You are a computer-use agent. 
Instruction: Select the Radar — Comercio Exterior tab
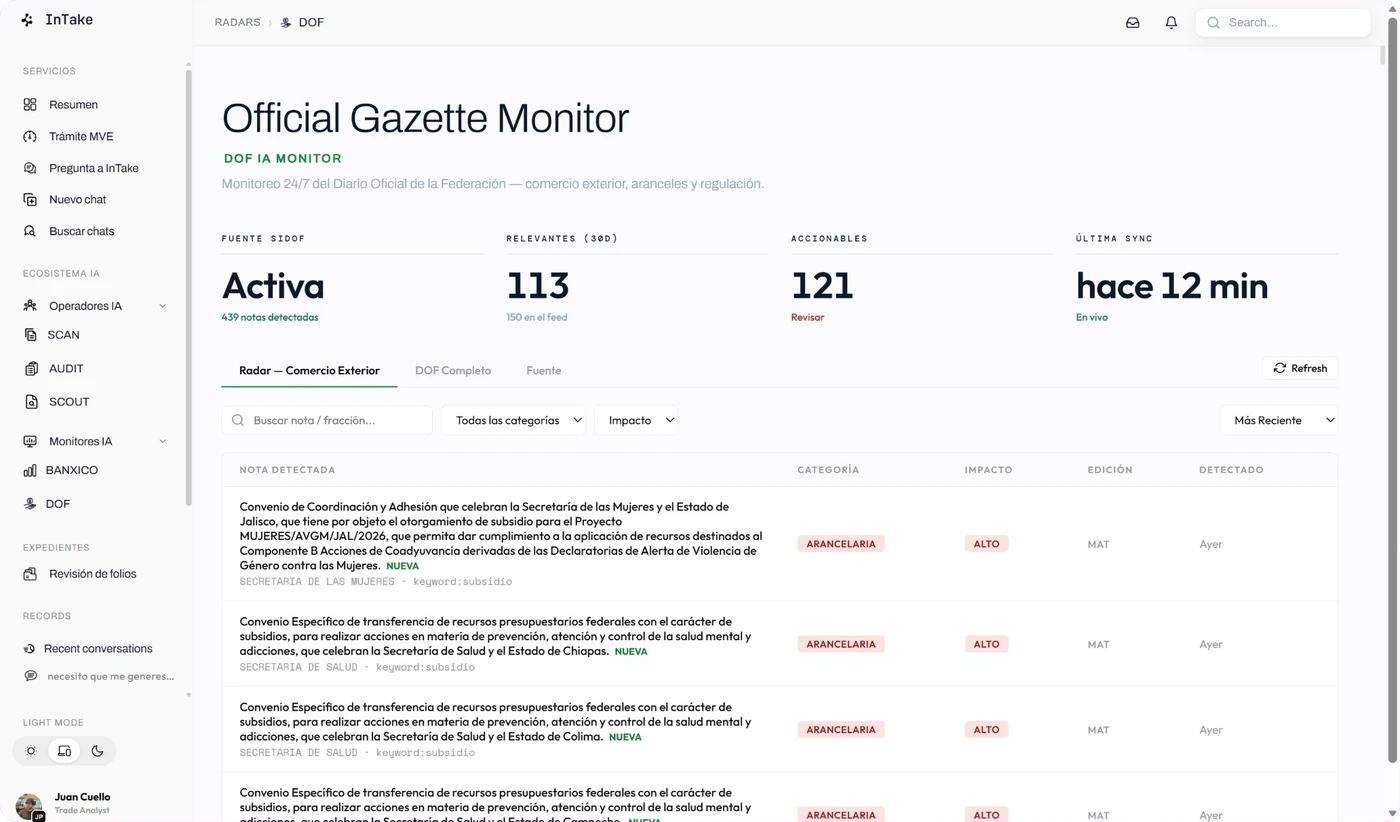click(x=309, y=370)
